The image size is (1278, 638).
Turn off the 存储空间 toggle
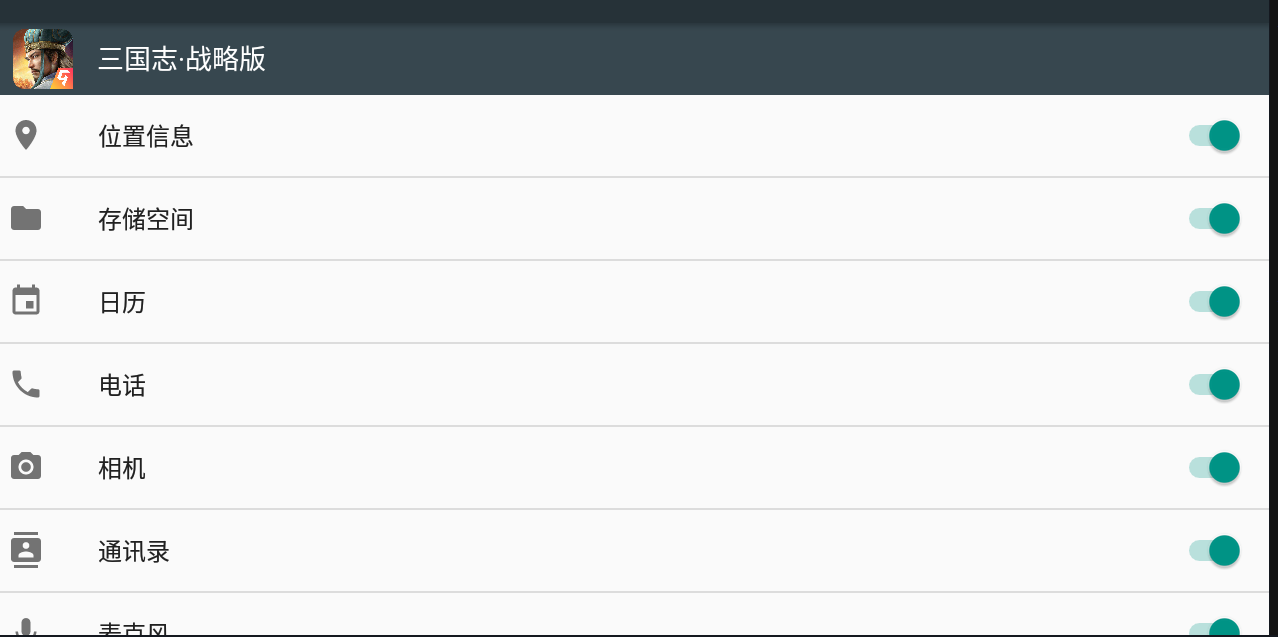point(1214,218)
